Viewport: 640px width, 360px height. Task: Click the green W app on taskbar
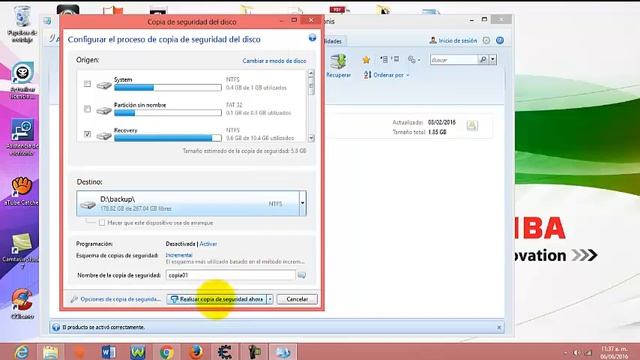click(138, 352)
